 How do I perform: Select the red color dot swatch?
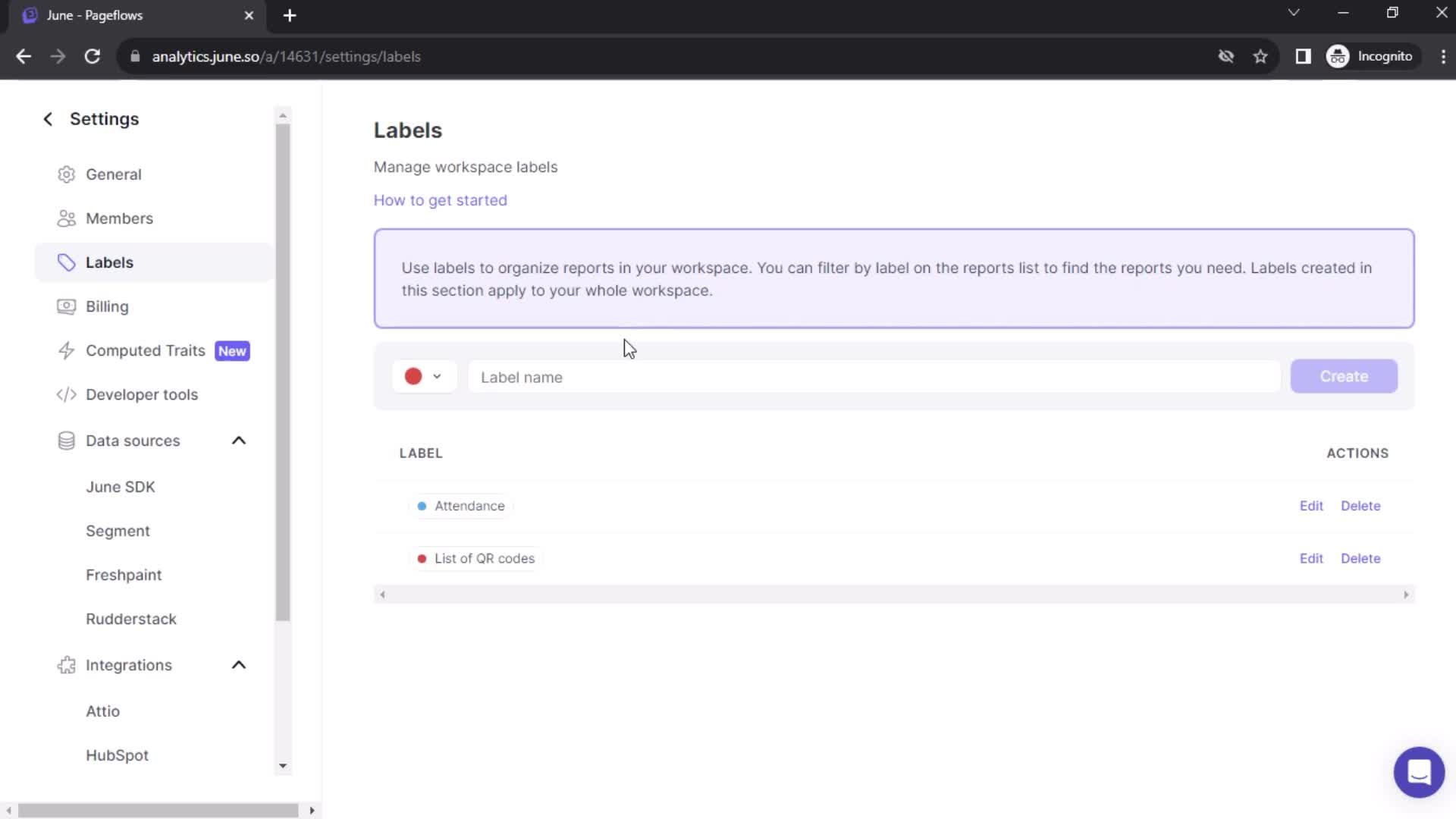click(414, 376)
